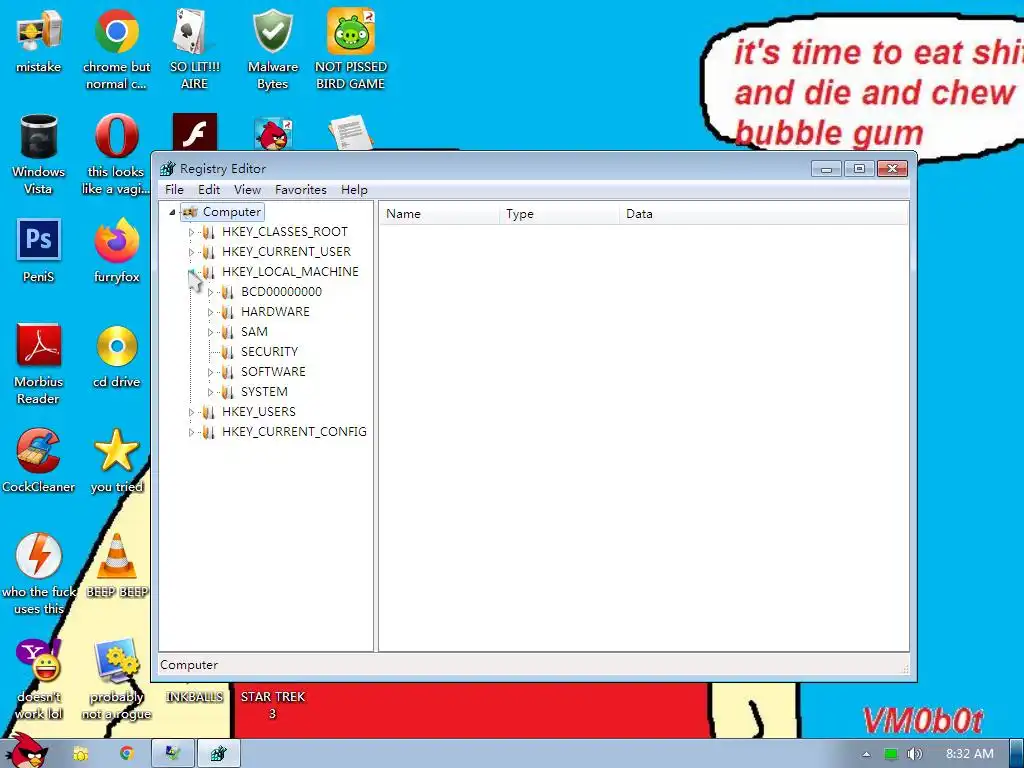1024x768 pixels.
Task: Open the Favorites menu
Action: (300, 189)
